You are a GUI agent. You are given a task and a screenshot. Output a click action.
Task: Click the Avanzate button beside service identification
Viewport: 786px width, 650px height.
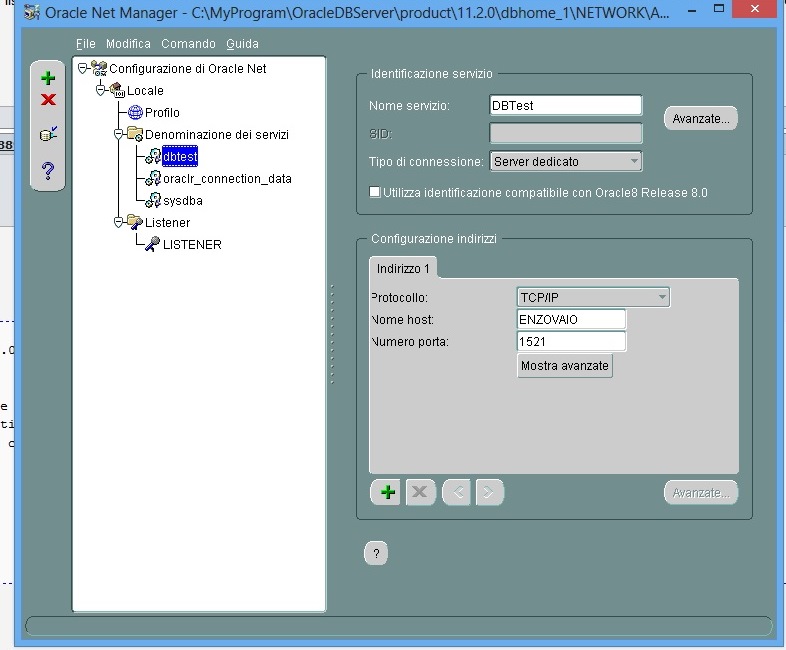[x=701, y=118]
